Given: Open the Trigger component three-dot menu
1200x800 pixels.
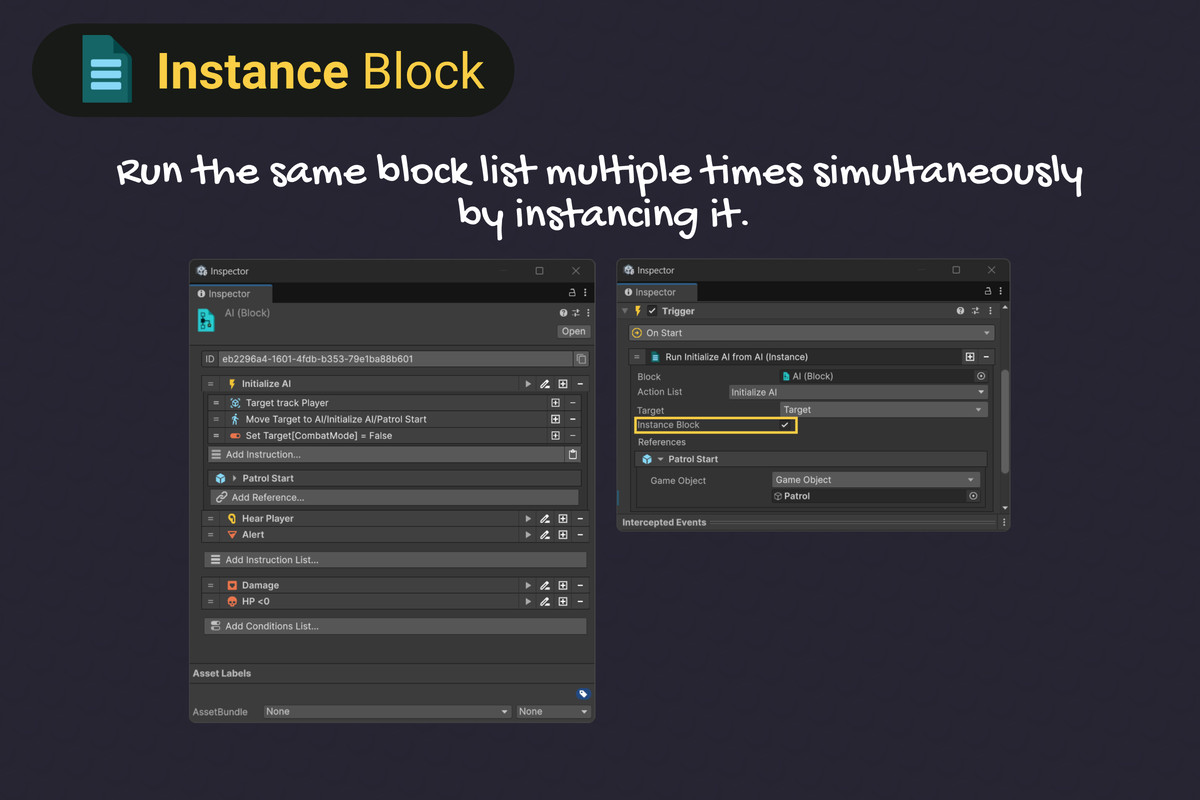Looking at the screenshot, I should click(989, 311).
